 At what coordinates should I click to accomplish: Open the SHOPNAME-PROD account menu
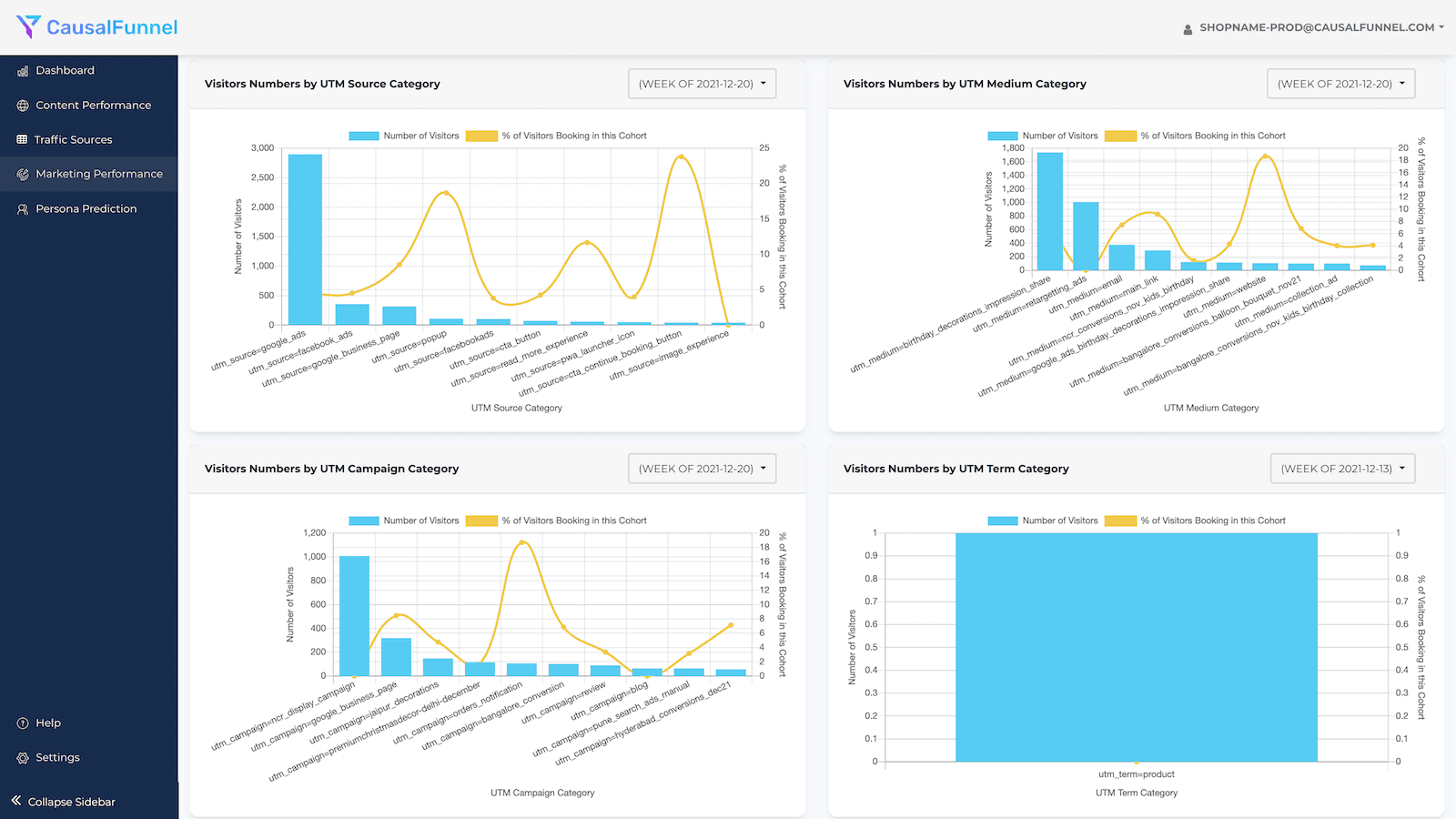[1316, 28]
